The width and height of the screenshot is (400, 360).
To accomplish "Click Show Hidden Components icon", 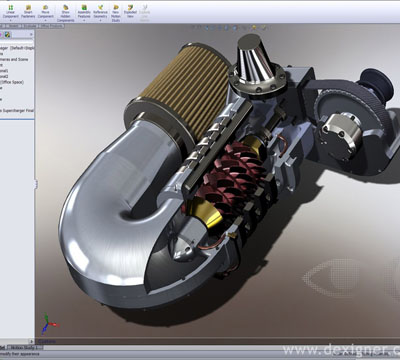I will pos(66,7).
